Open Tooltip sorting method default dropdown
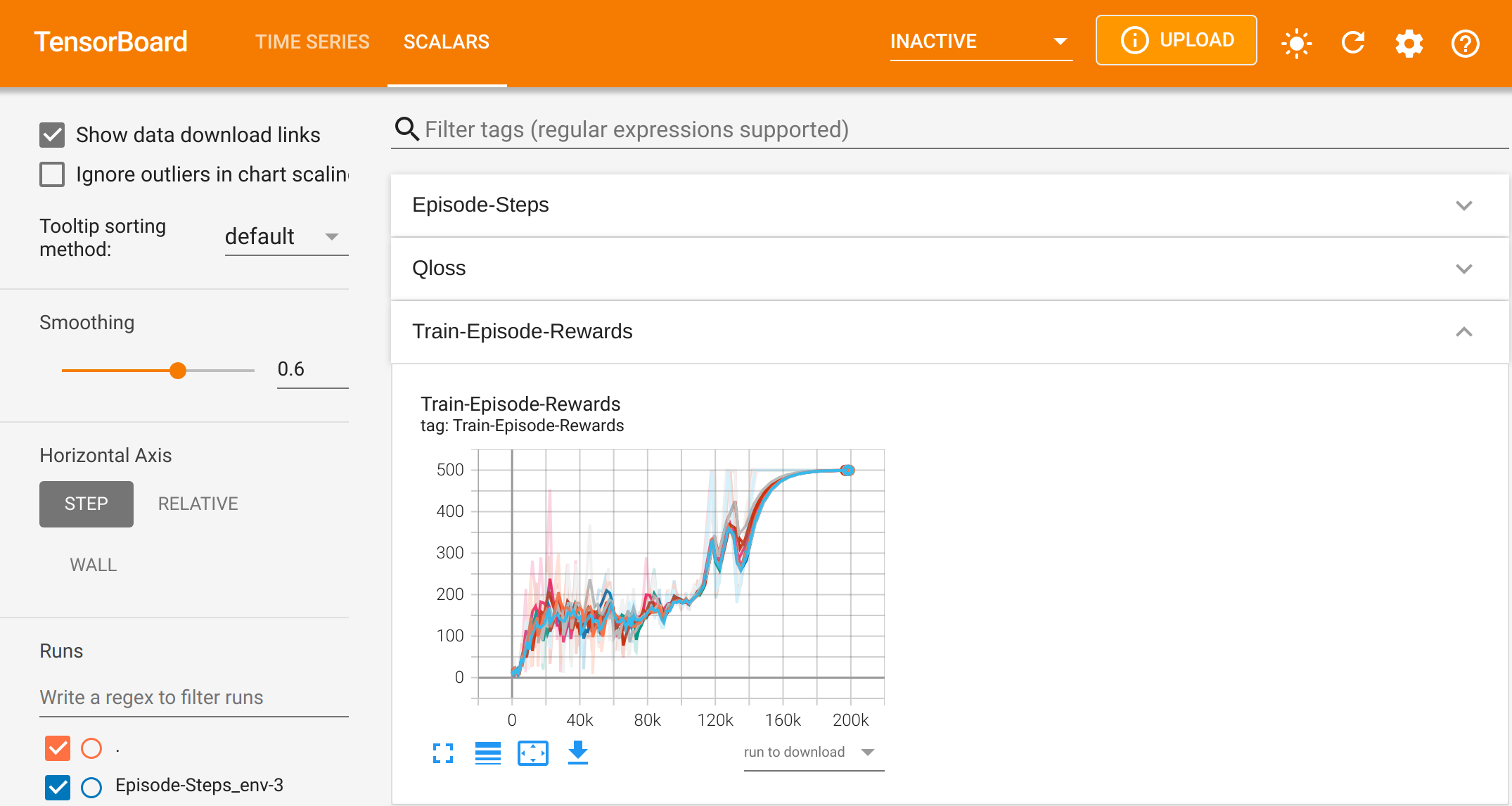The width and height of the screenshot is (1512, 806). click(286, 237)
